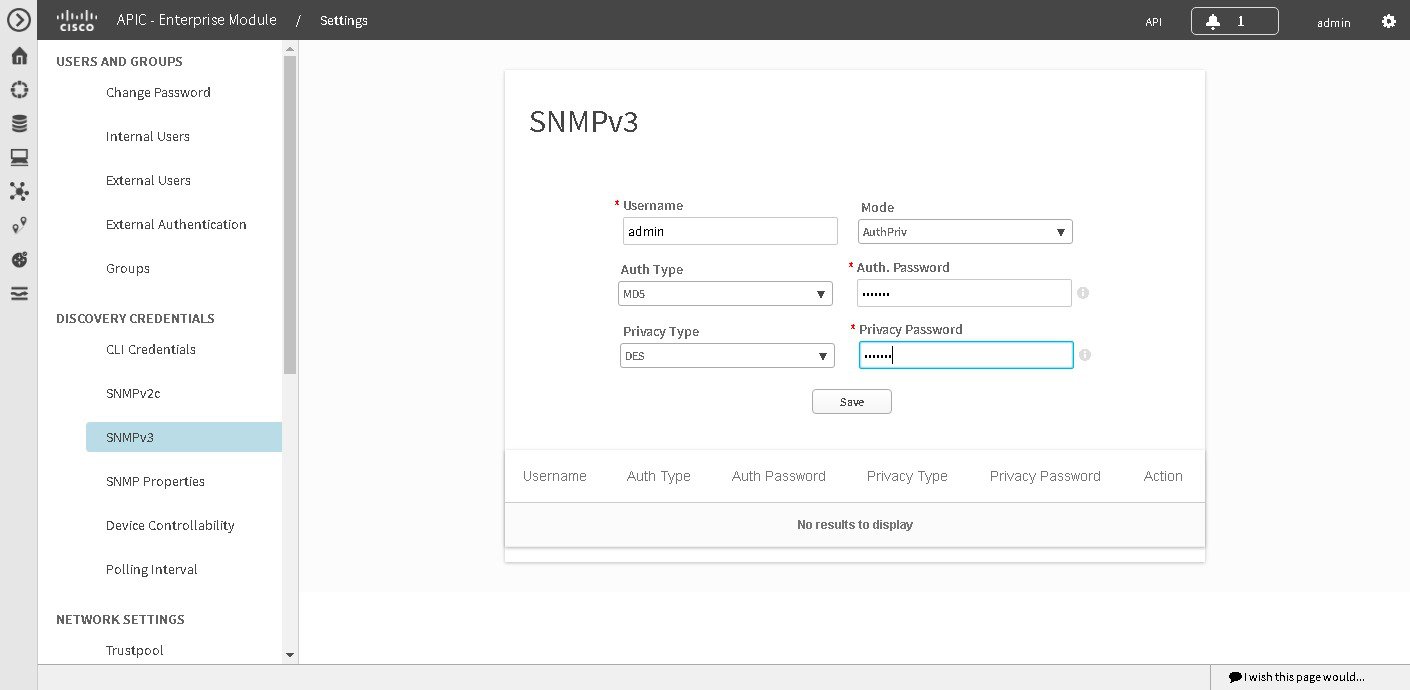This screenshot has width=1410, height=690.
Task: Select the Privacy Password input field
Action: (965, 355)
